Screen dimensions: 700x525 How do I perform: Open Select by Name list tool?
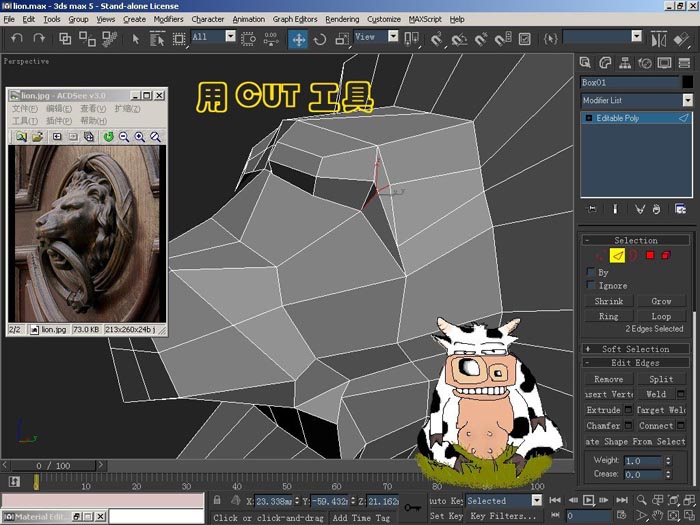(x=157, y=39)
